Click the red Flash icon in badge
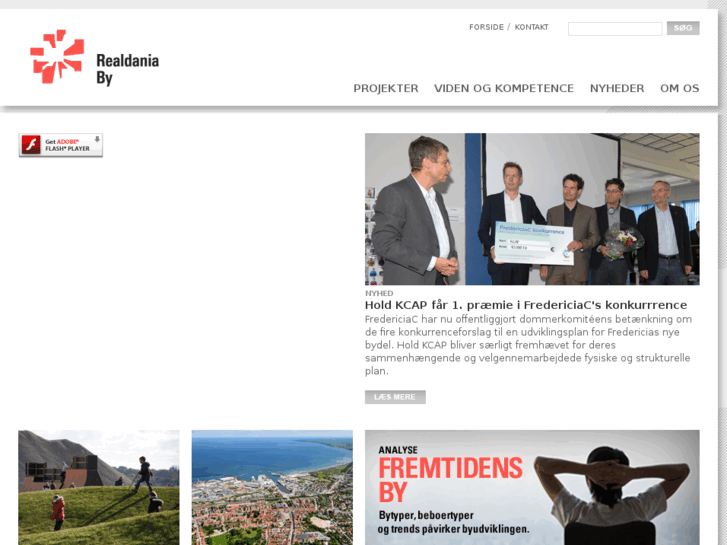The image size is (727, 545). (32, 145)
